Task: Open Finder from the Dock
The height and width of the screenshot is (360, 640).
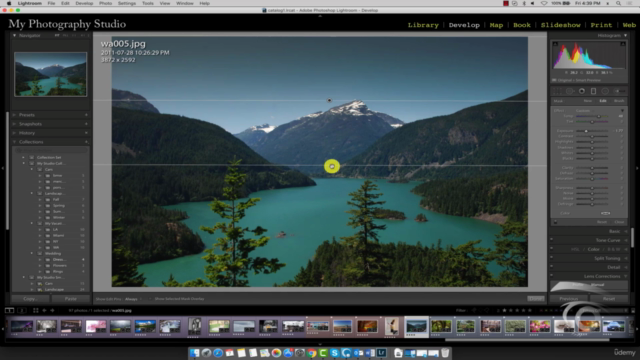Action: 194,353
